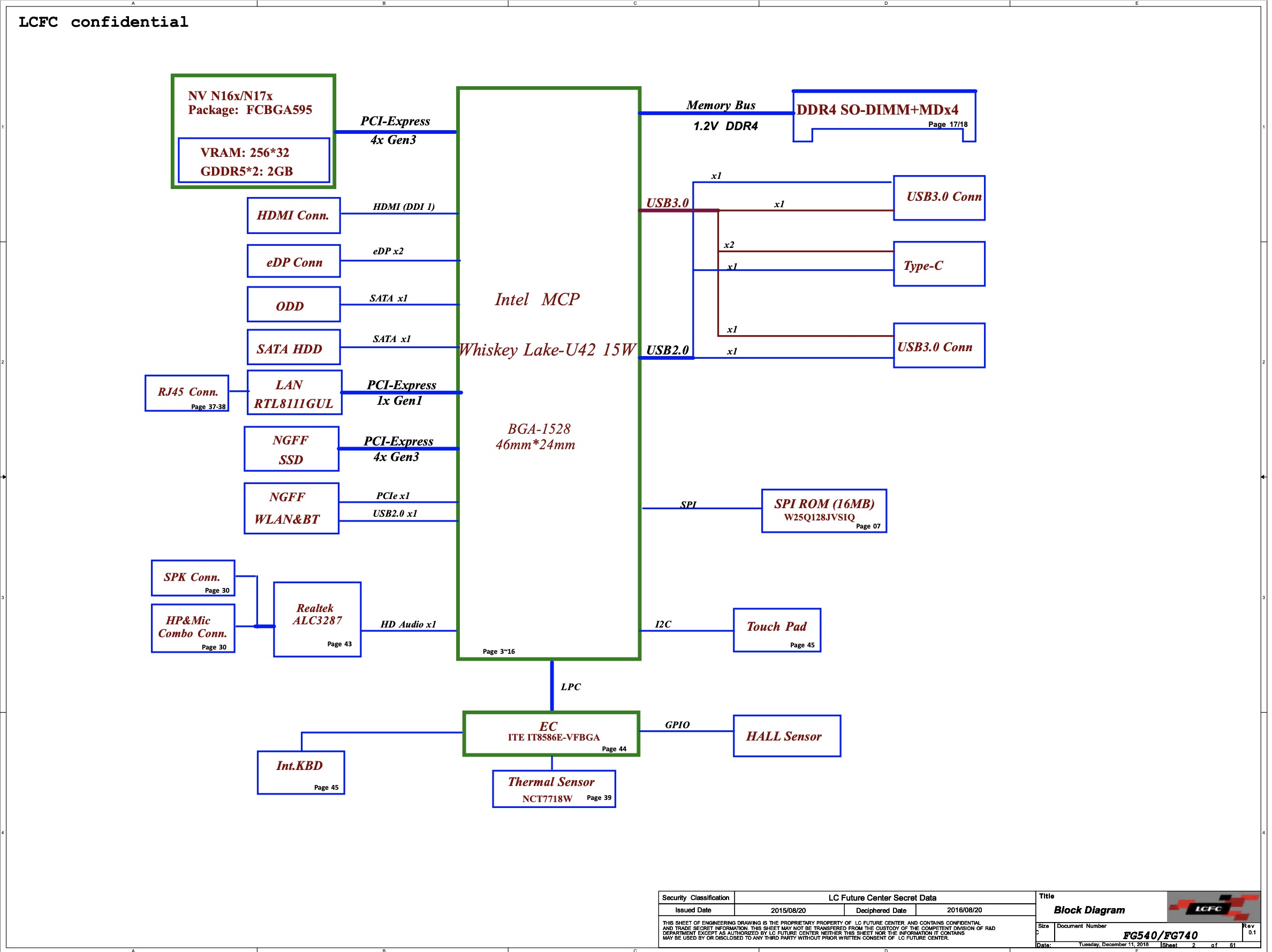Click the "Whiskey Lake-U42 15W" text

547,350
